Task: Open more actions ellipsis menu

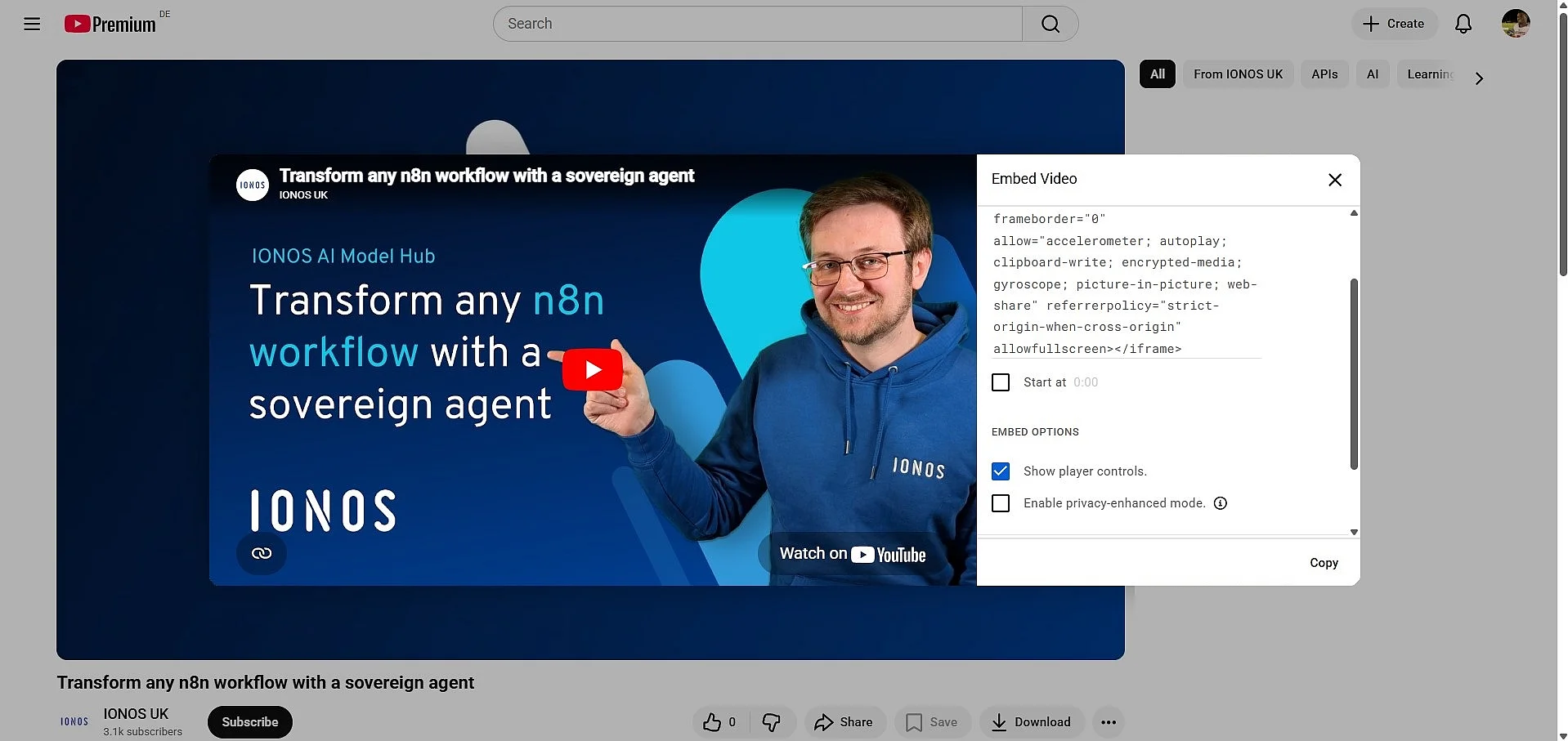Action: [x=1109, y=722]
